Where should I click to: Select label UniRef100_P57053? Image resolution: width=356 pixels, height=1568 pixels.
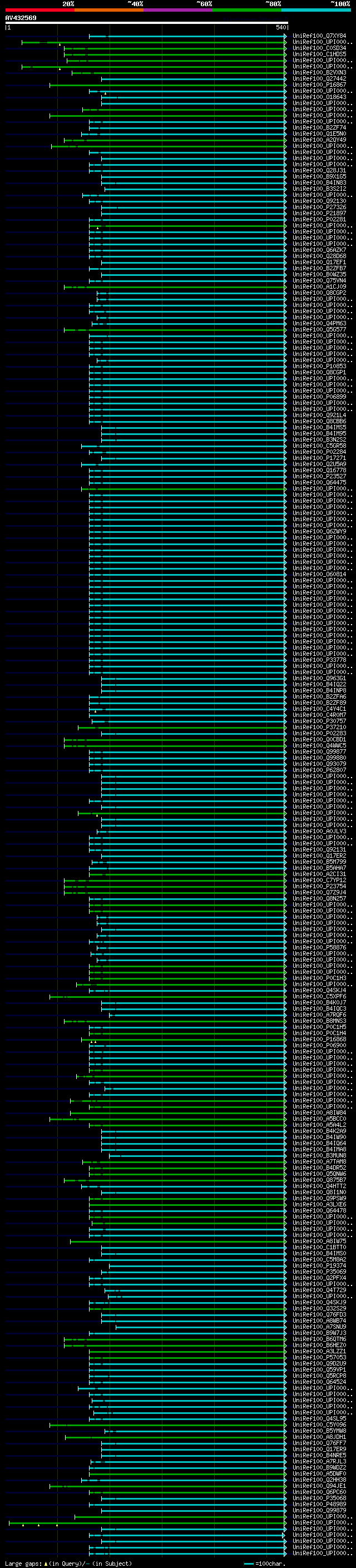click(319, 1357)
